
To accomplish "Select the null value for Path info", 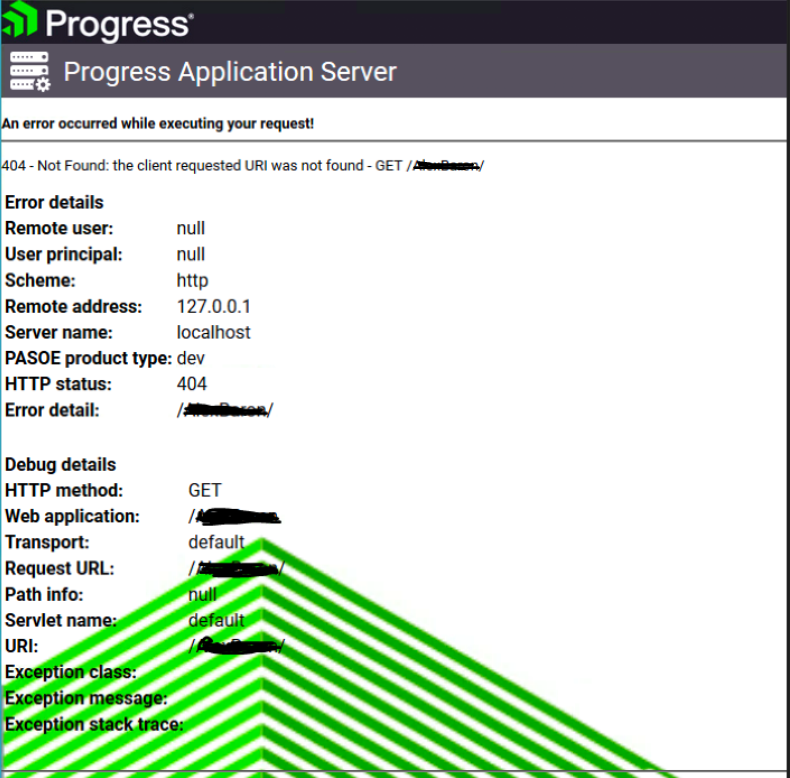I will [203, 595].
